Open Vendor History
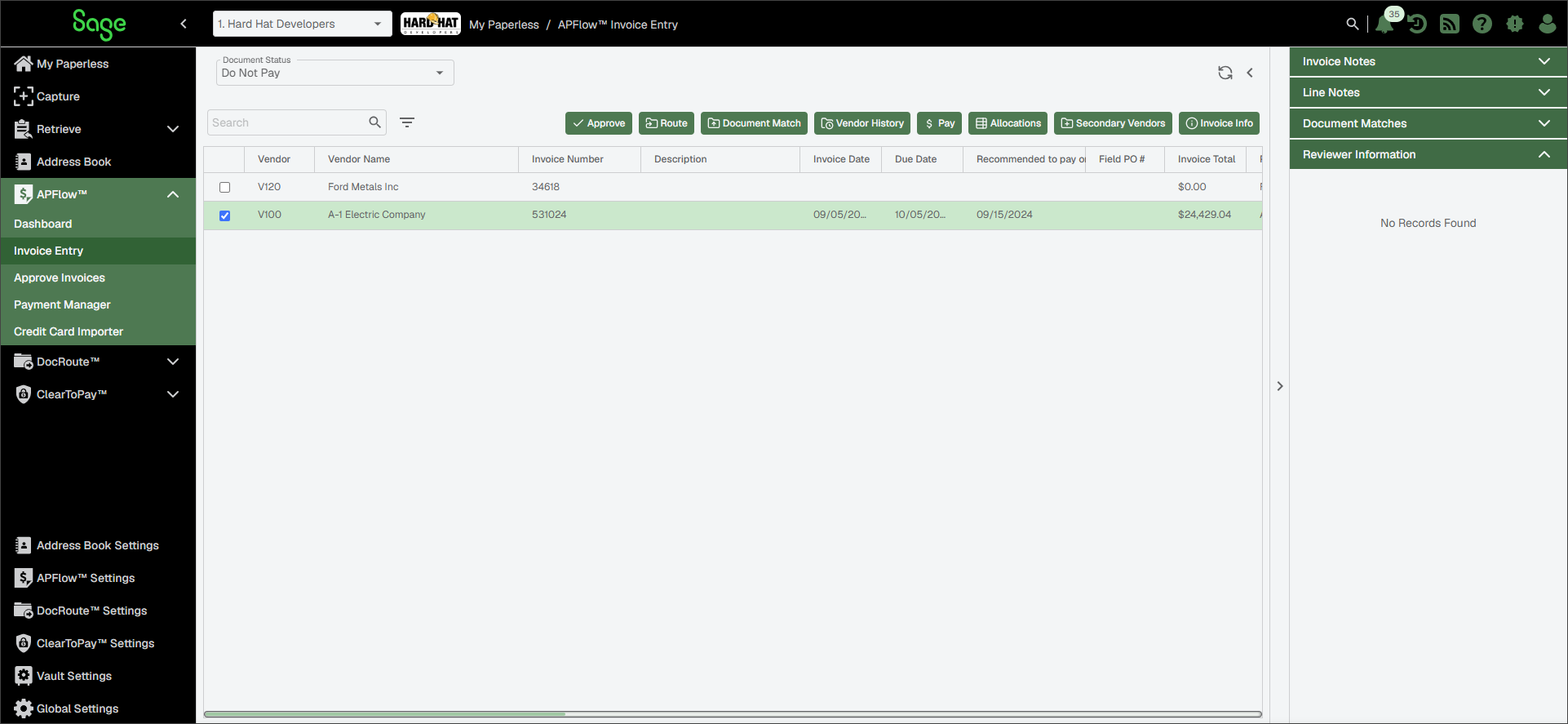Viewport: 1568px width, 724px height. [862, 123]
